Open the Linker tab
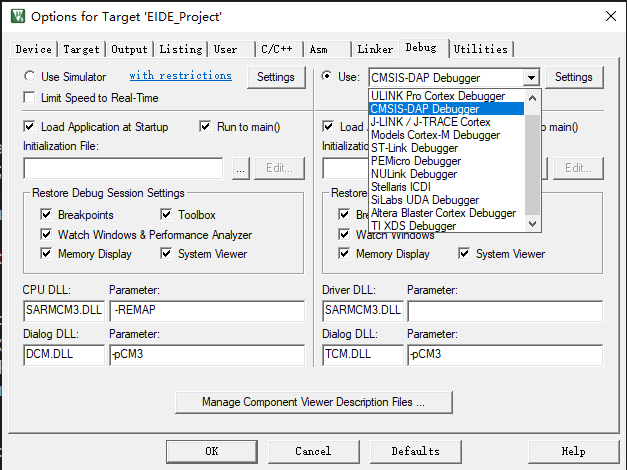627x470 pixels. pyautogui.click(x=375, y=49)
